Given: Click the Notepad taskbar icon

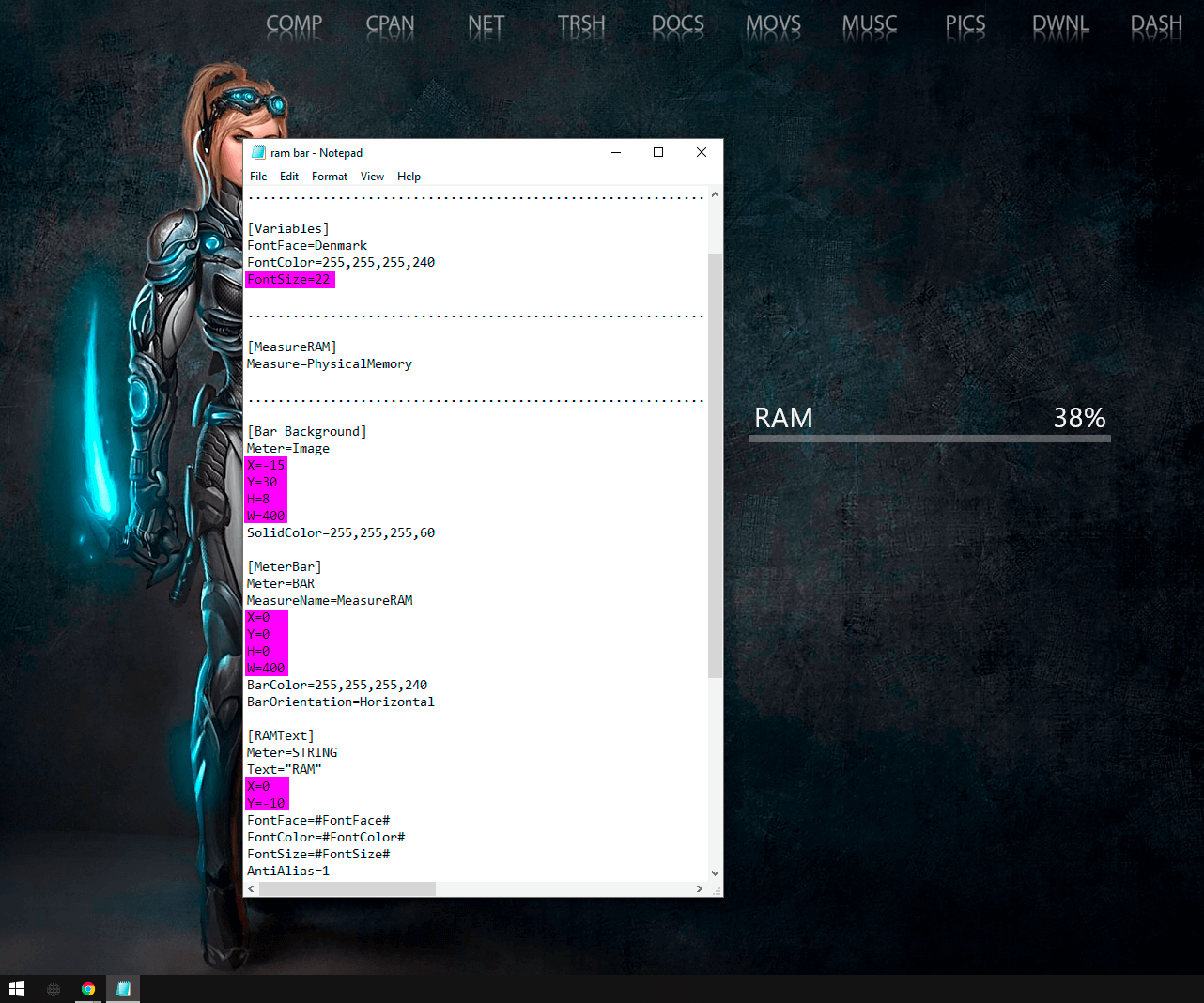Looking at the screenshot, I should (x=123, y=989).
